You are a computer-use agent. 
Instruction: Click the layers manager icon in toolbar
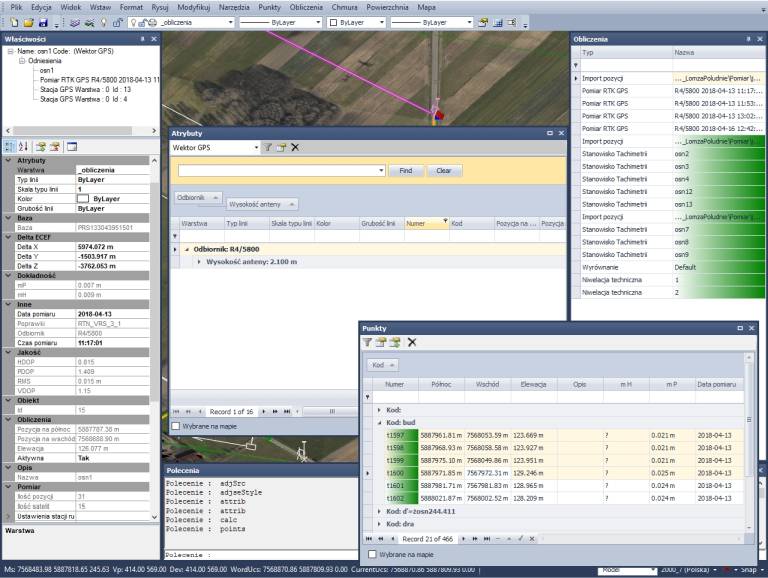click(76, 21)
